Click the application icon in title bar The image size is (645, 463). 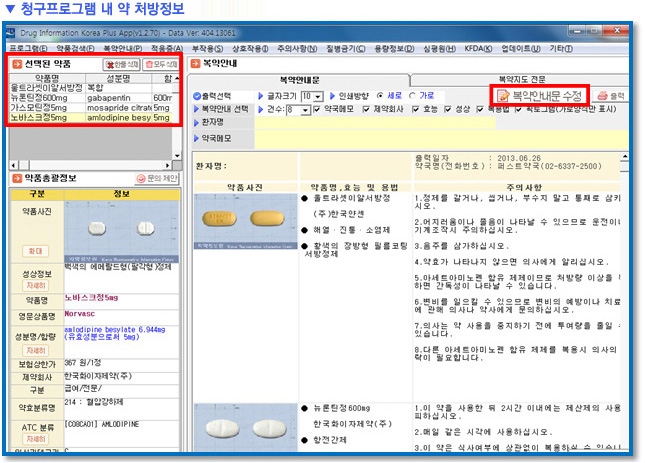pyautogui.click(x=10, y=33)
